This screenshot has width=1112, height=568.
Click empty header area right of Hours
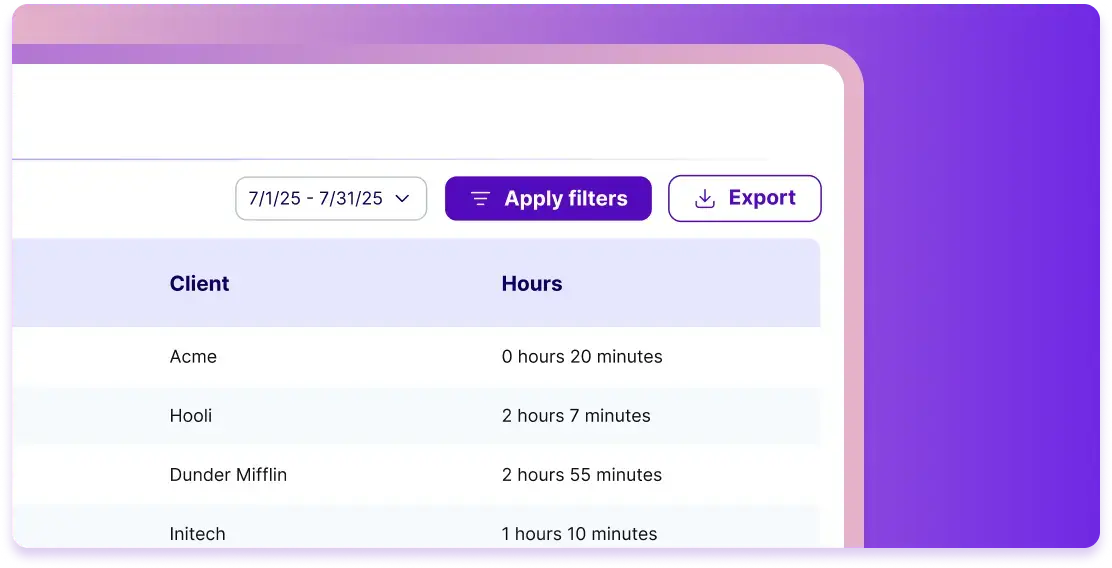700,284
